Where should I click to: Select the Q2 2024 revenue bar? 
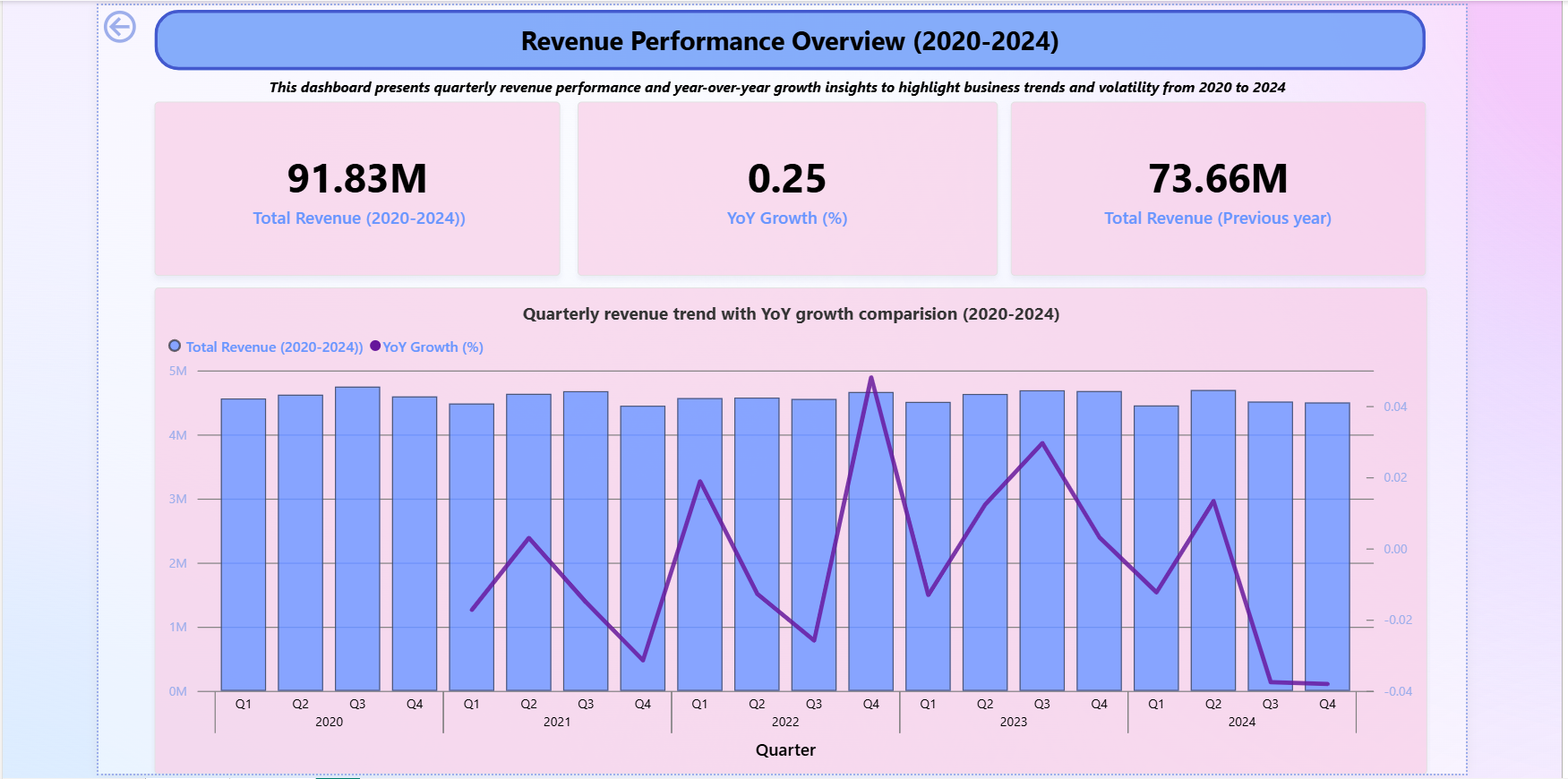(1213, 541)
